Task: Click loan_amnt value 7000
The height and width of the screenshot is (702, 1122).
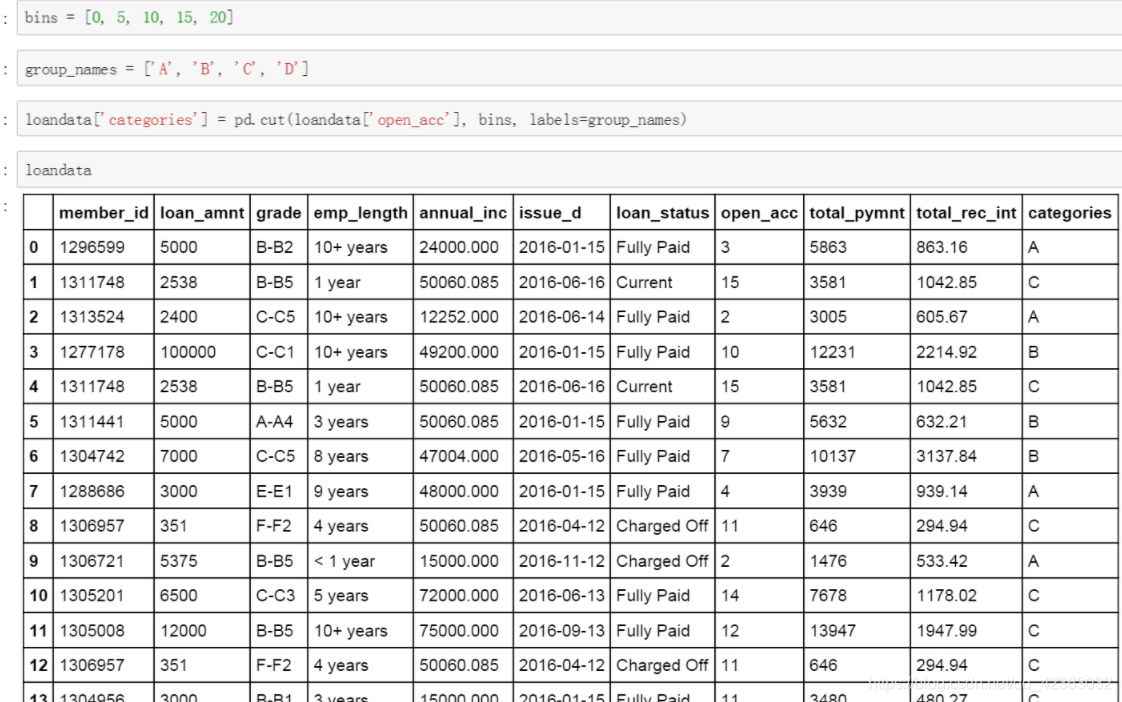Action: click(178, 457)
